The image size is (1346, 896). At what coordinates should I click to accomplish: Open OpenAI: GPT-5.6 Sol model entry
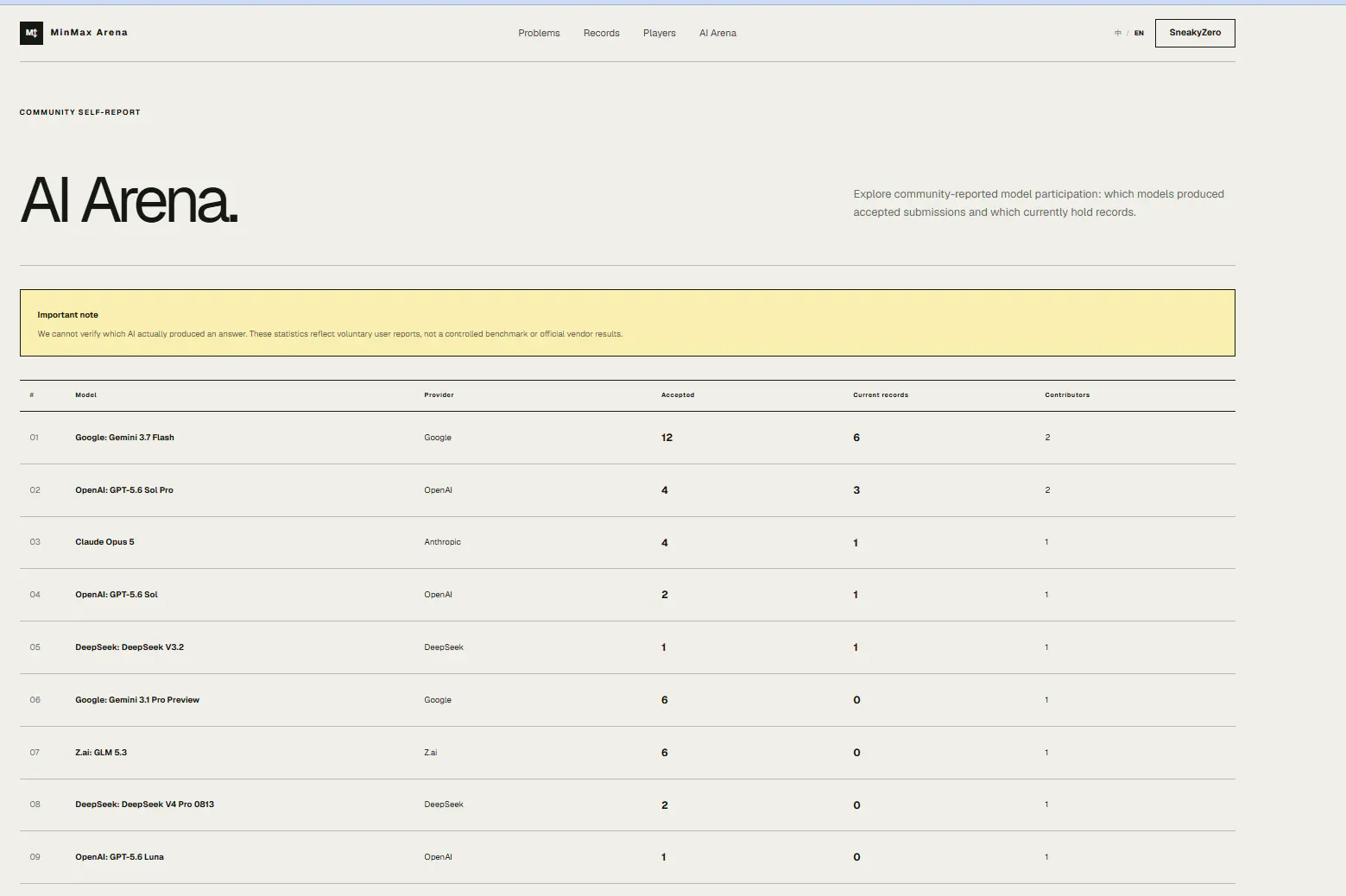click(117, 595)
